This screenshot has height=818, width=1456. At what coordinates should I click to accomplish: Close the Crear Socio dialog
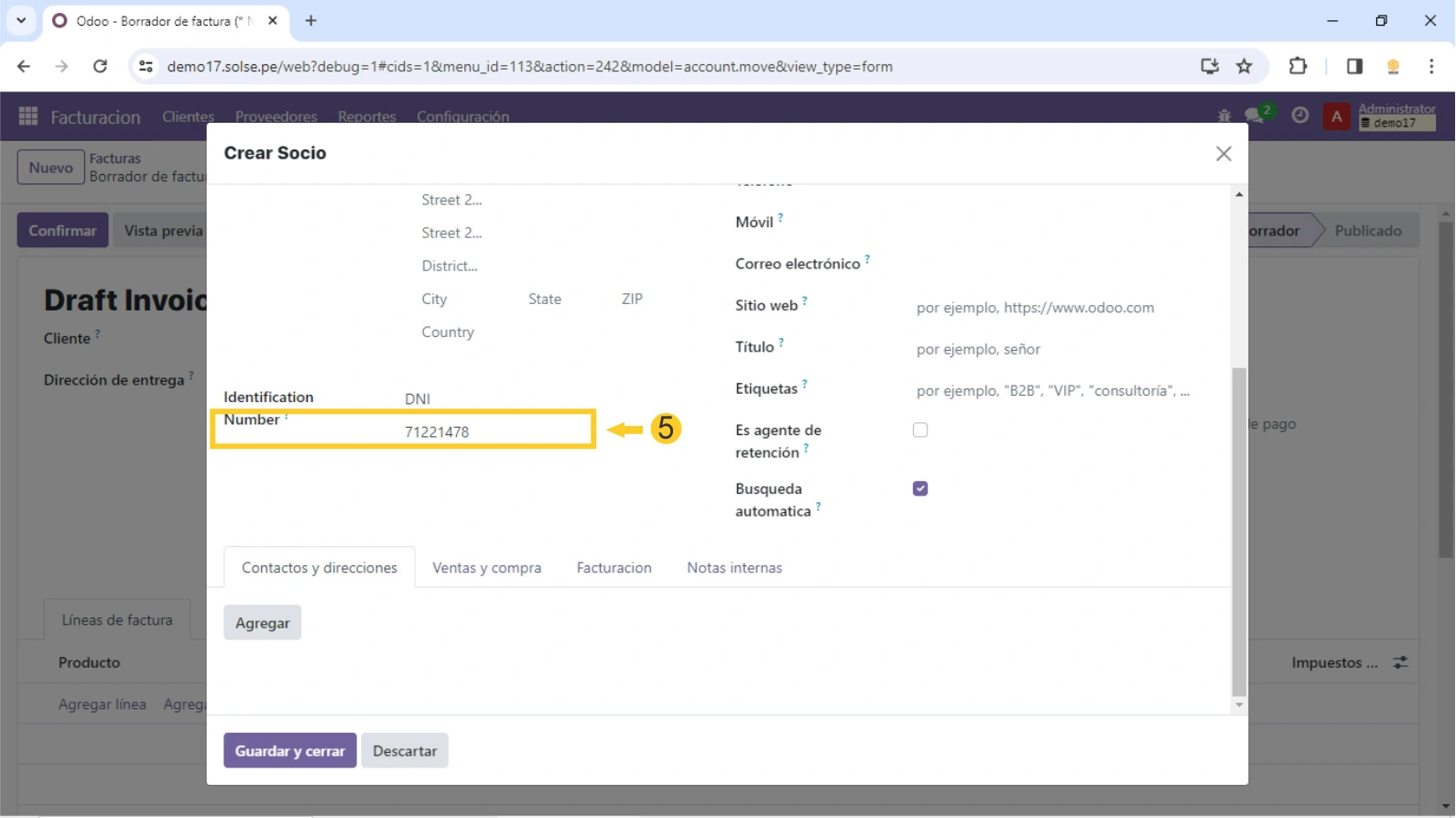click(1223, 154)
